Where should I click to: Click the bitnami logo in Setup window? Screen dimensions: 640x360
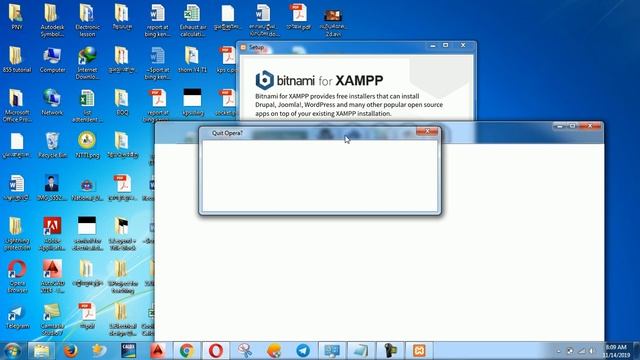click(x=264, y=80)
